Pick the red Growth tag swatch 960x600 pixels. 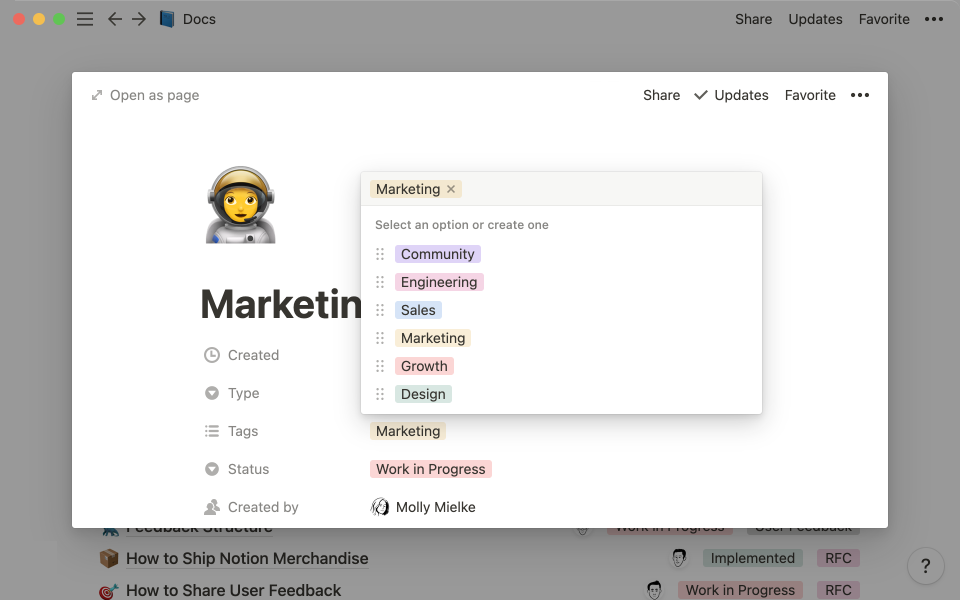[x=424, y=366]
